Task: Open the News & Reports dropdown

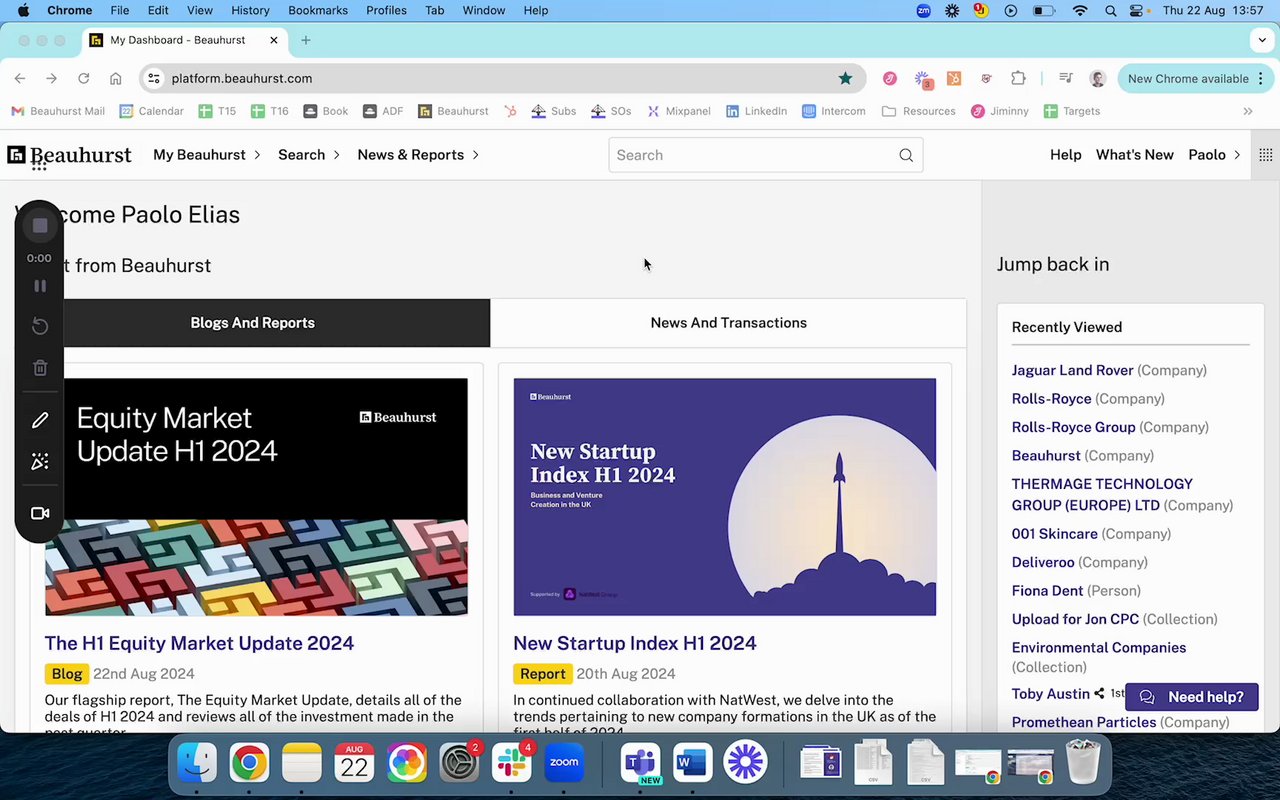Action: click(x=418, y=155)
